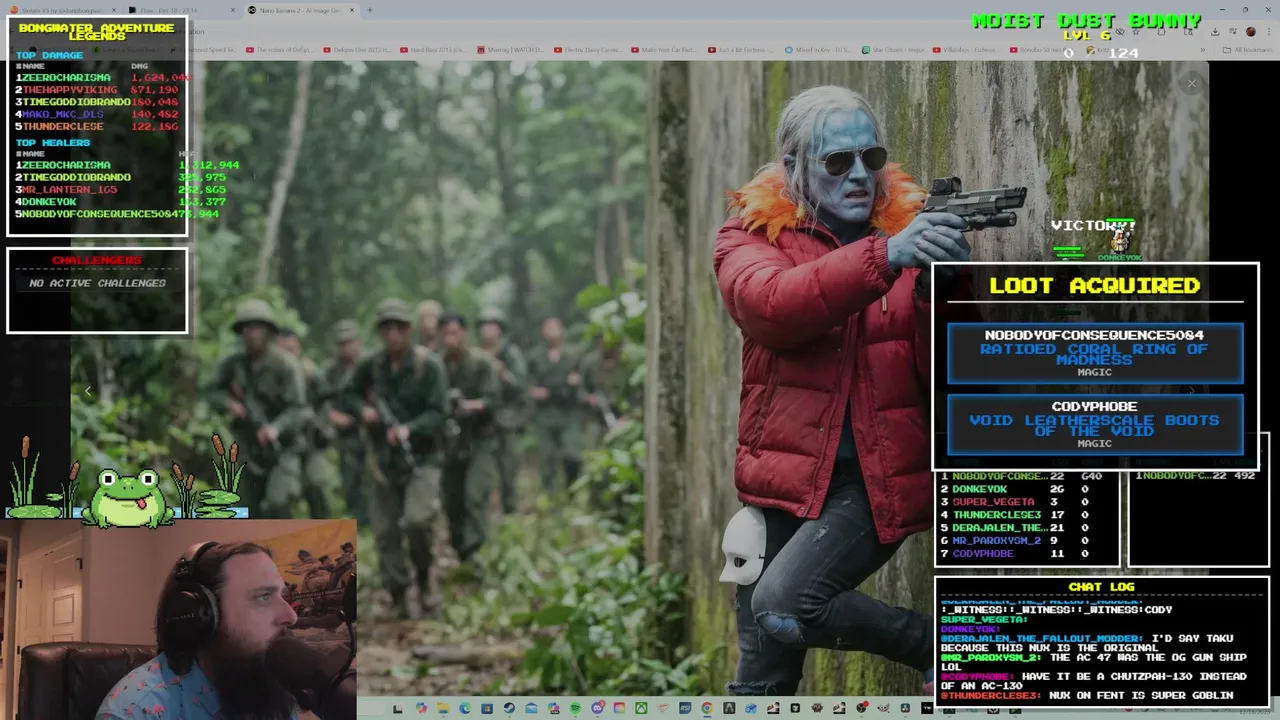
Task: Open Microsoft Store from the taskbar
Action: point(487,709)
